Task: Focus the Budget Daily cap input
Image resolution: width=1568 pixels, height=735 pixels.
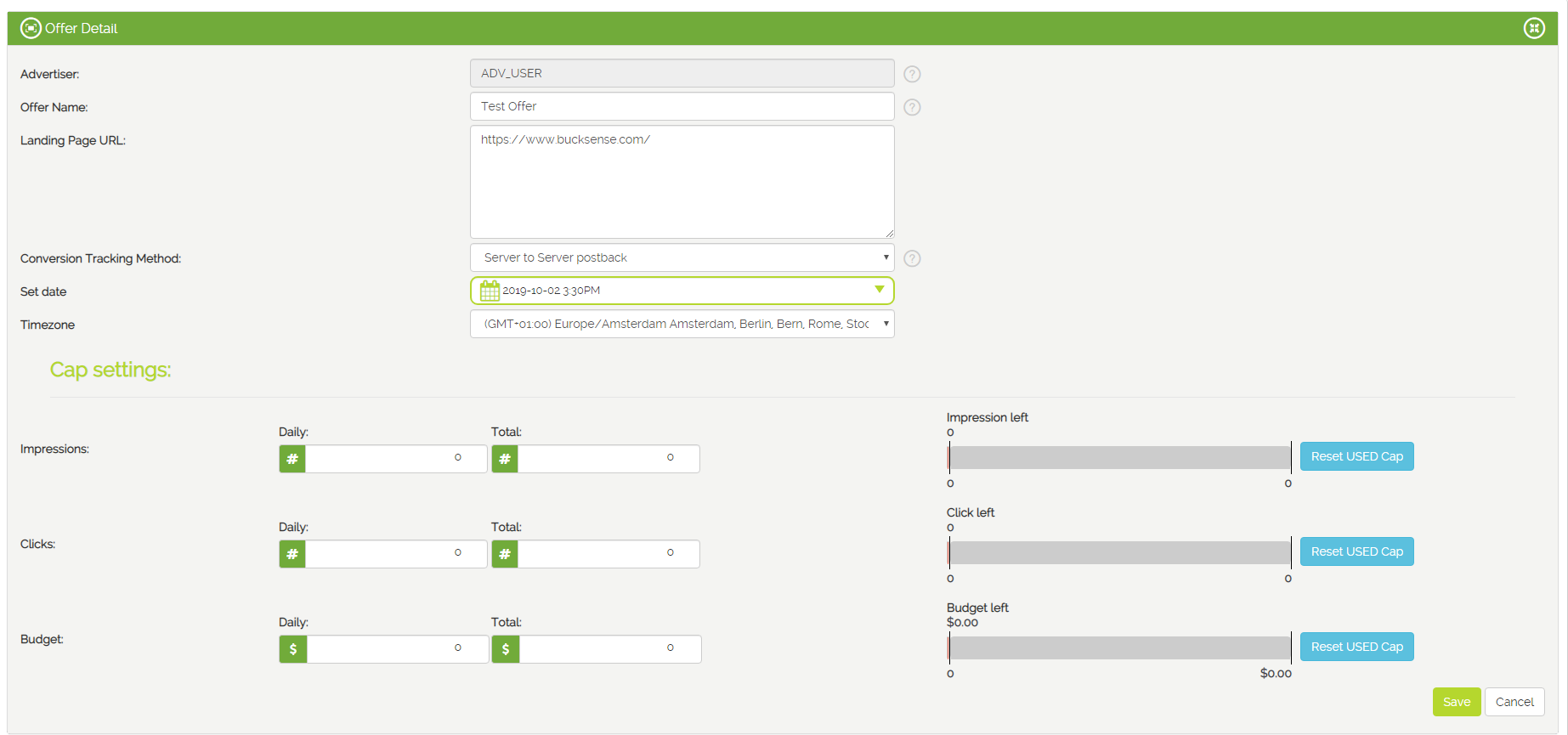Action: point(398,649)
